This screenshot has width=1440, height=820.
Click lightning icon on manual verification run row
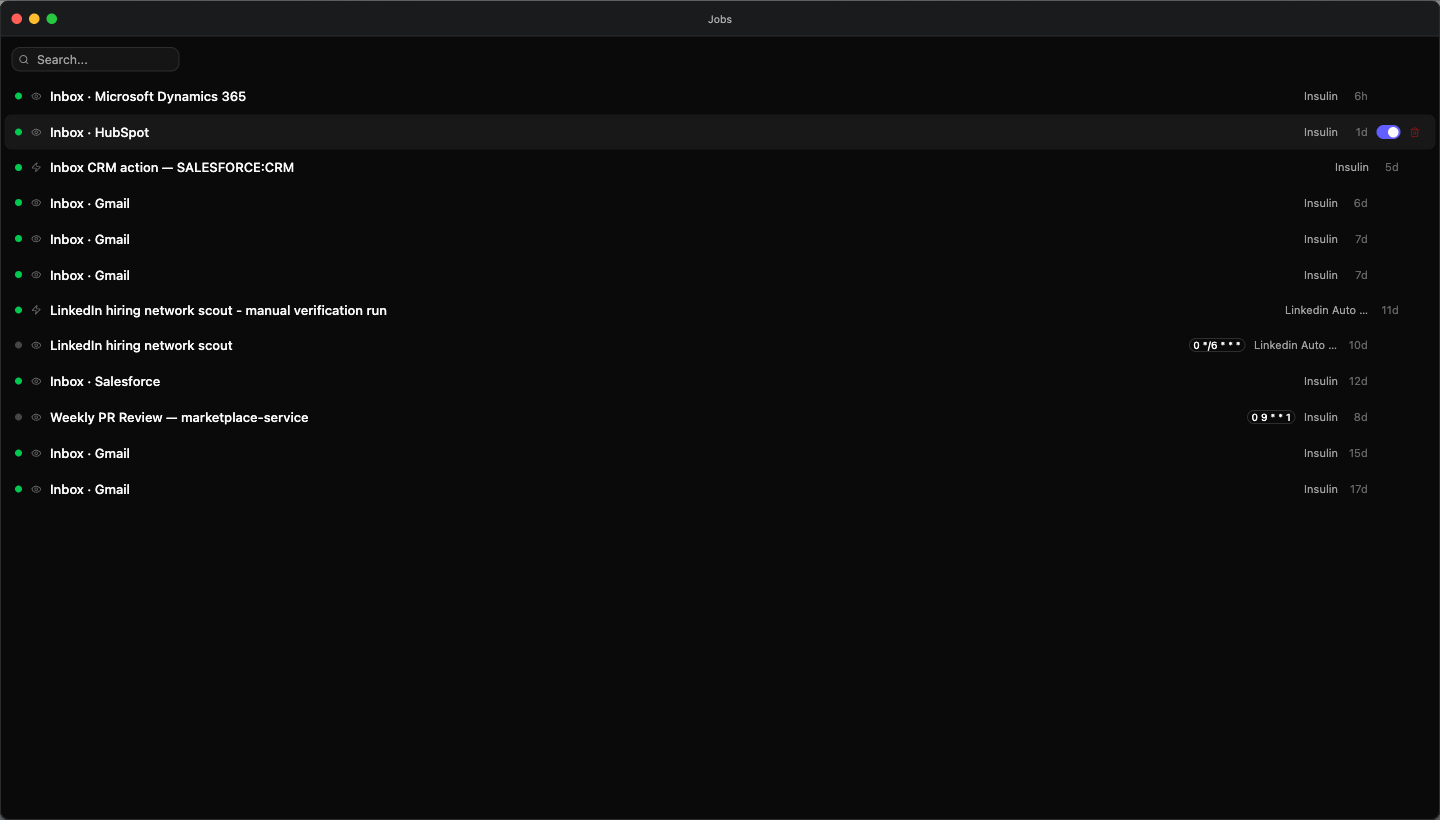pyautogui.click(x=36, y=310)
